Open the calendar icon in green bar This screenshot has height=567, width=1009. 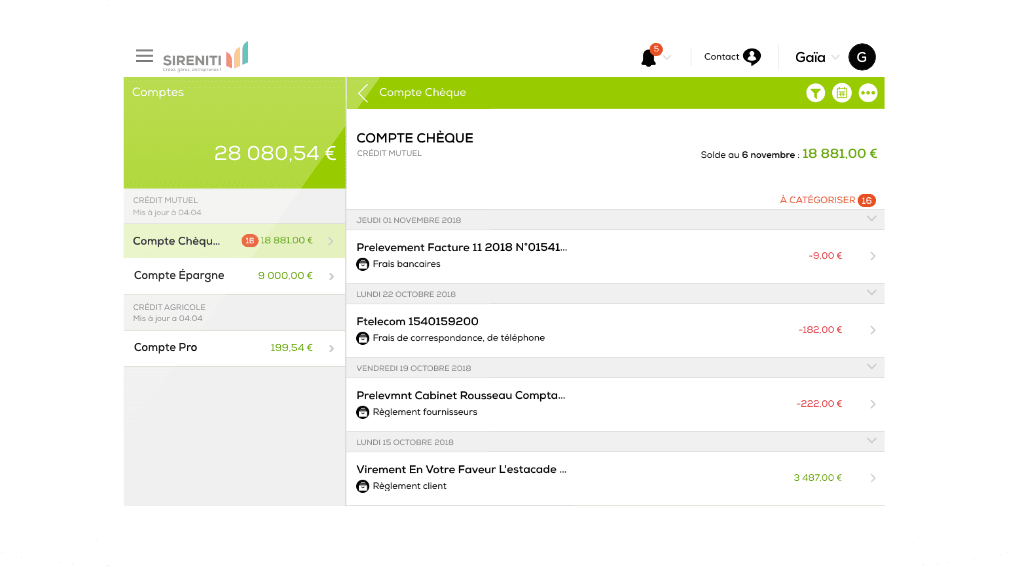pyautogui.click(x=842, y=93)
